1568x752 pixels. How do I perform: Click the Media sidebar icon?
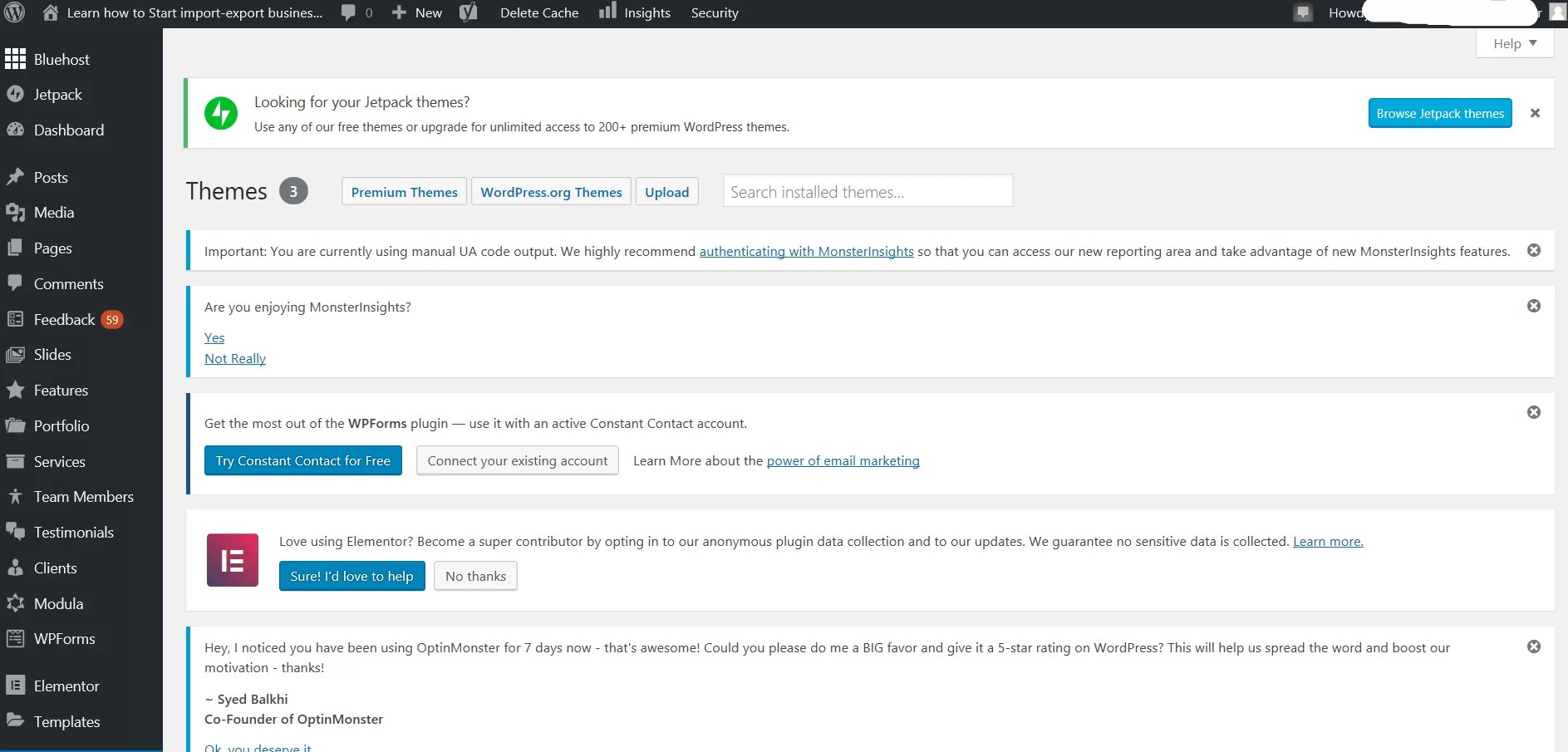(x=15, y=213)
